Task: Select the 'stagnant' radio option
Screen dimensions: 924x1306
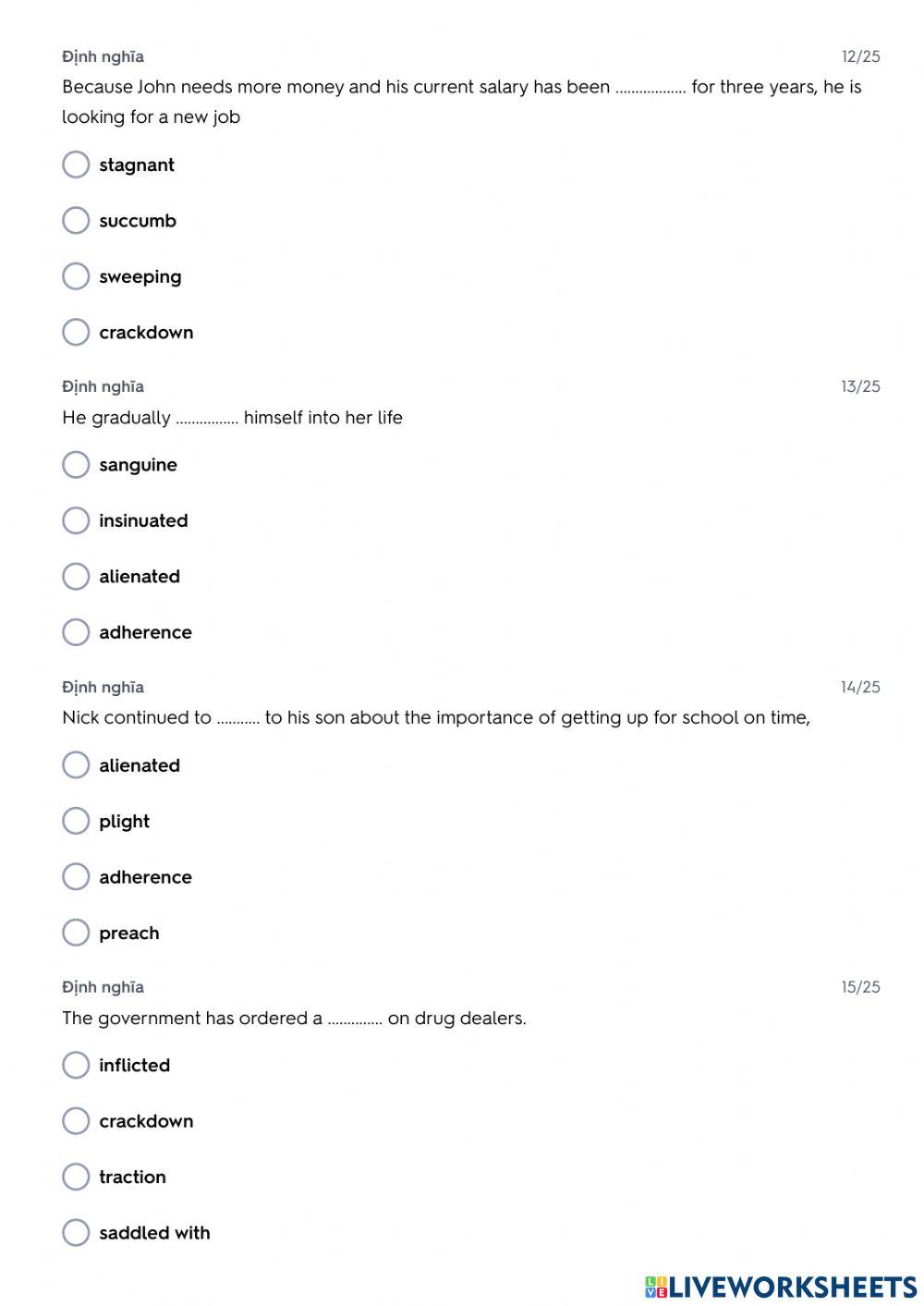Action: (76, 165)
